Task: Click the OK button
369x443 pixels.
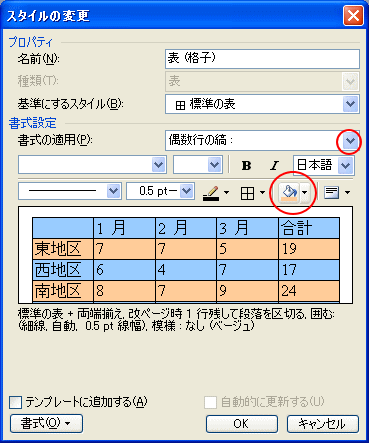Action: [242, 424]
